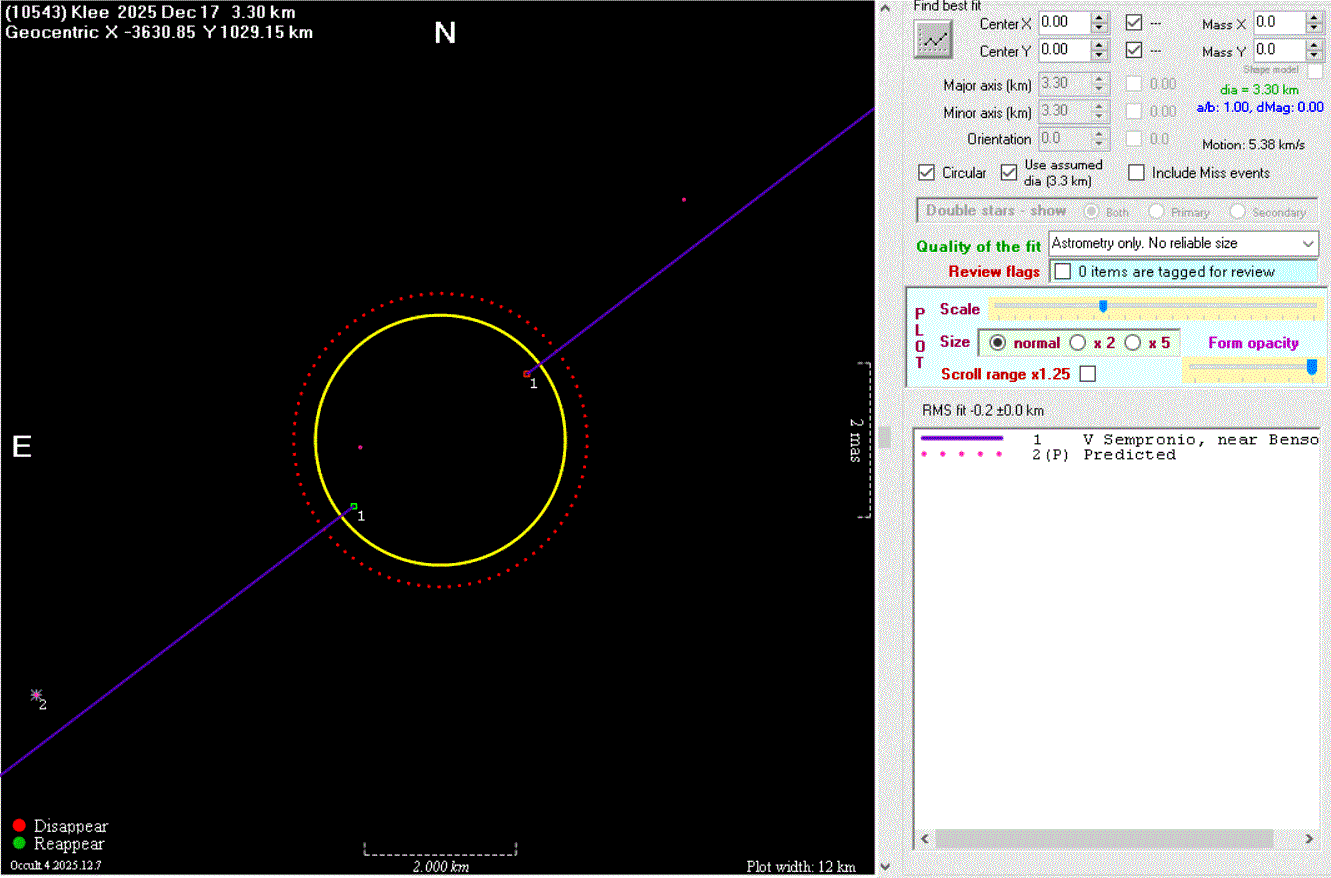
Task: Click the Disappear marker at chord 1's upper end
Action: 527,374
